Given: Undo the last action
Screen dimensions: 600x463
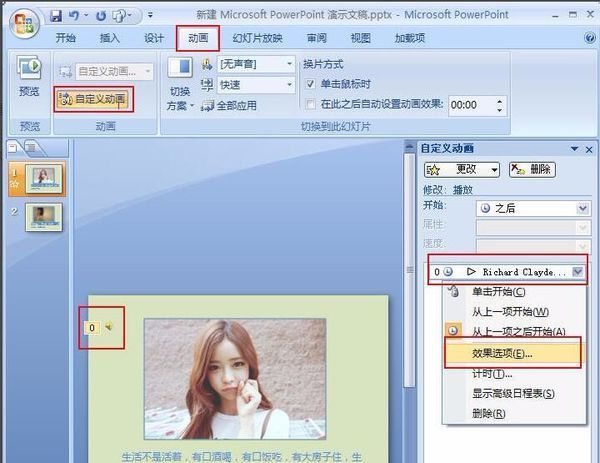Looking at the screenshot, I should [73, 16].
